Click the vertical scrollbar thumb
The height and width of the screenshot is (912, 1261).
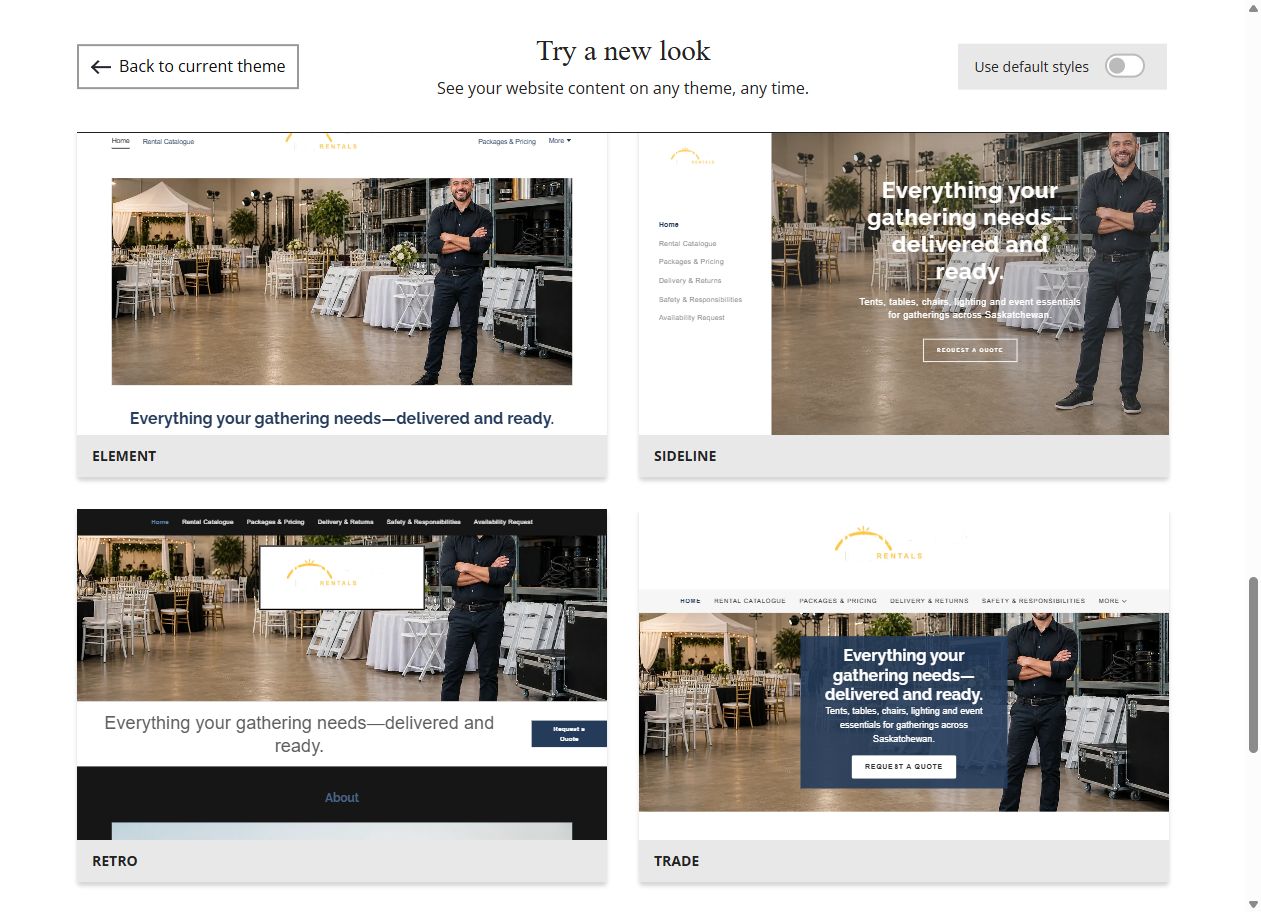click(x=1254, y=664)
